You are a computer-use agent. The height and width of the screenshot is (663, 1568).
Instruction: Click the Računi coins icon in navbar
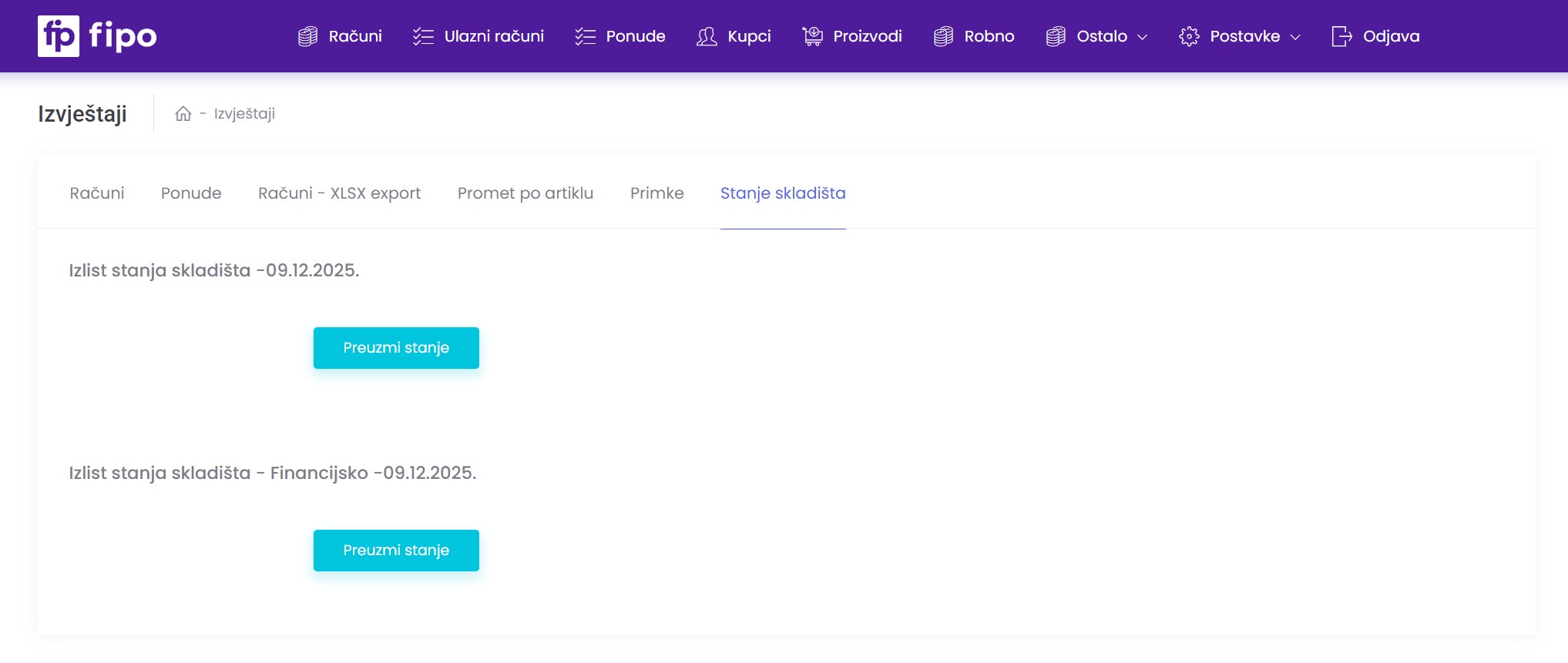(307, 36)
